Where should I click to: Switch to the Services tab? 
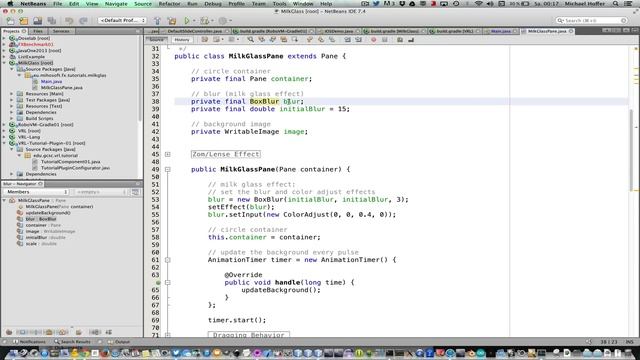click(x=61, y=31)
